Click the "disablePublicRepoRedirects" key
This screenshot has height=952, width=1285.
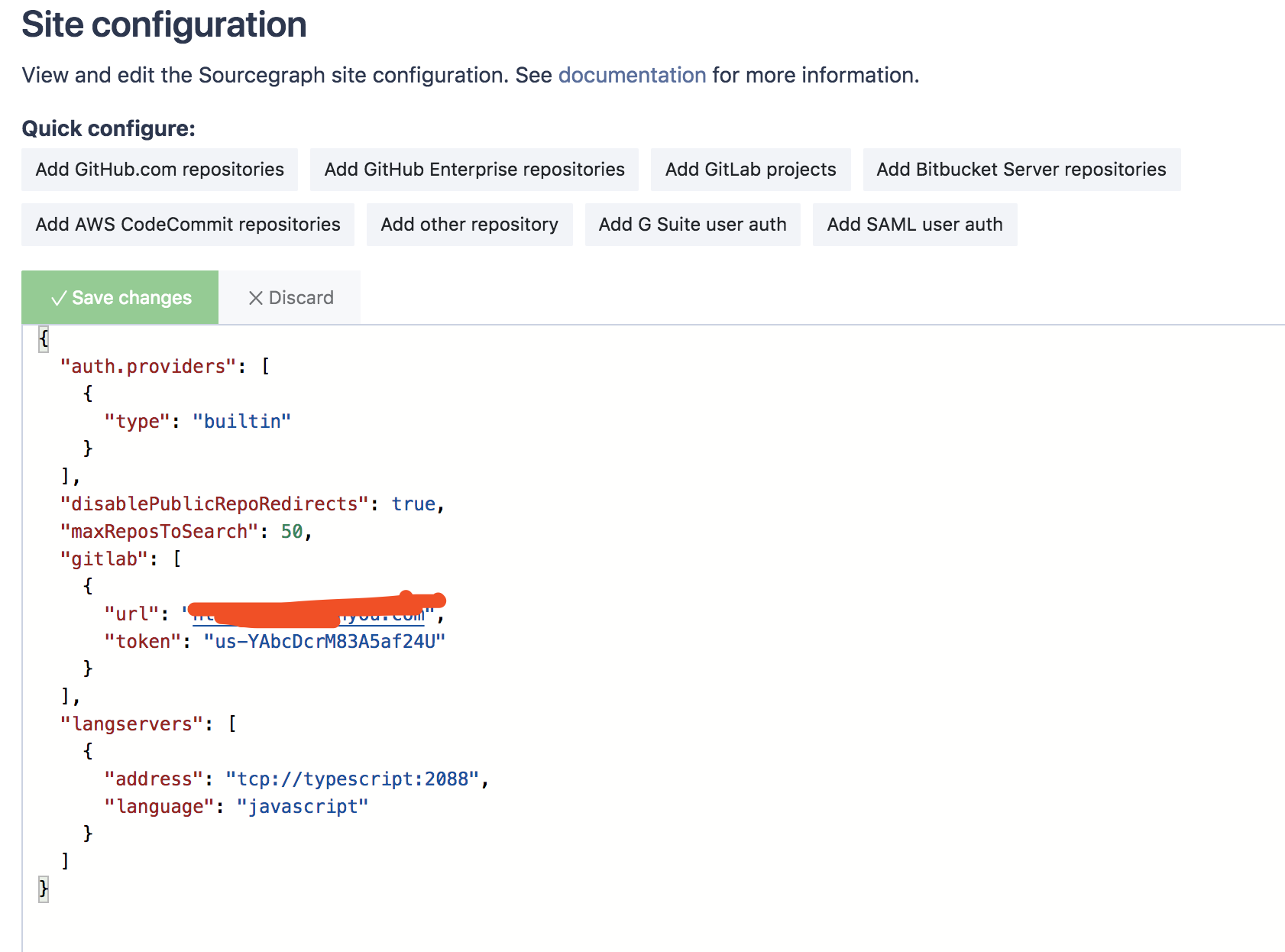(215, 504)
